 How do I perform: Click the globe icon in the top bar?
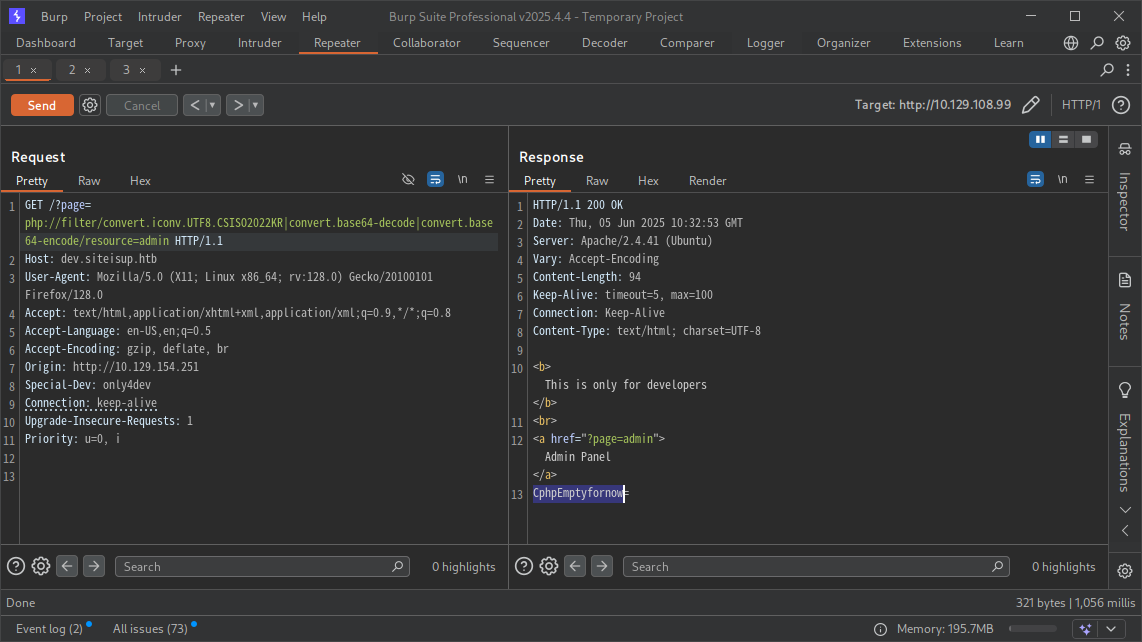tap(1071, 43)
